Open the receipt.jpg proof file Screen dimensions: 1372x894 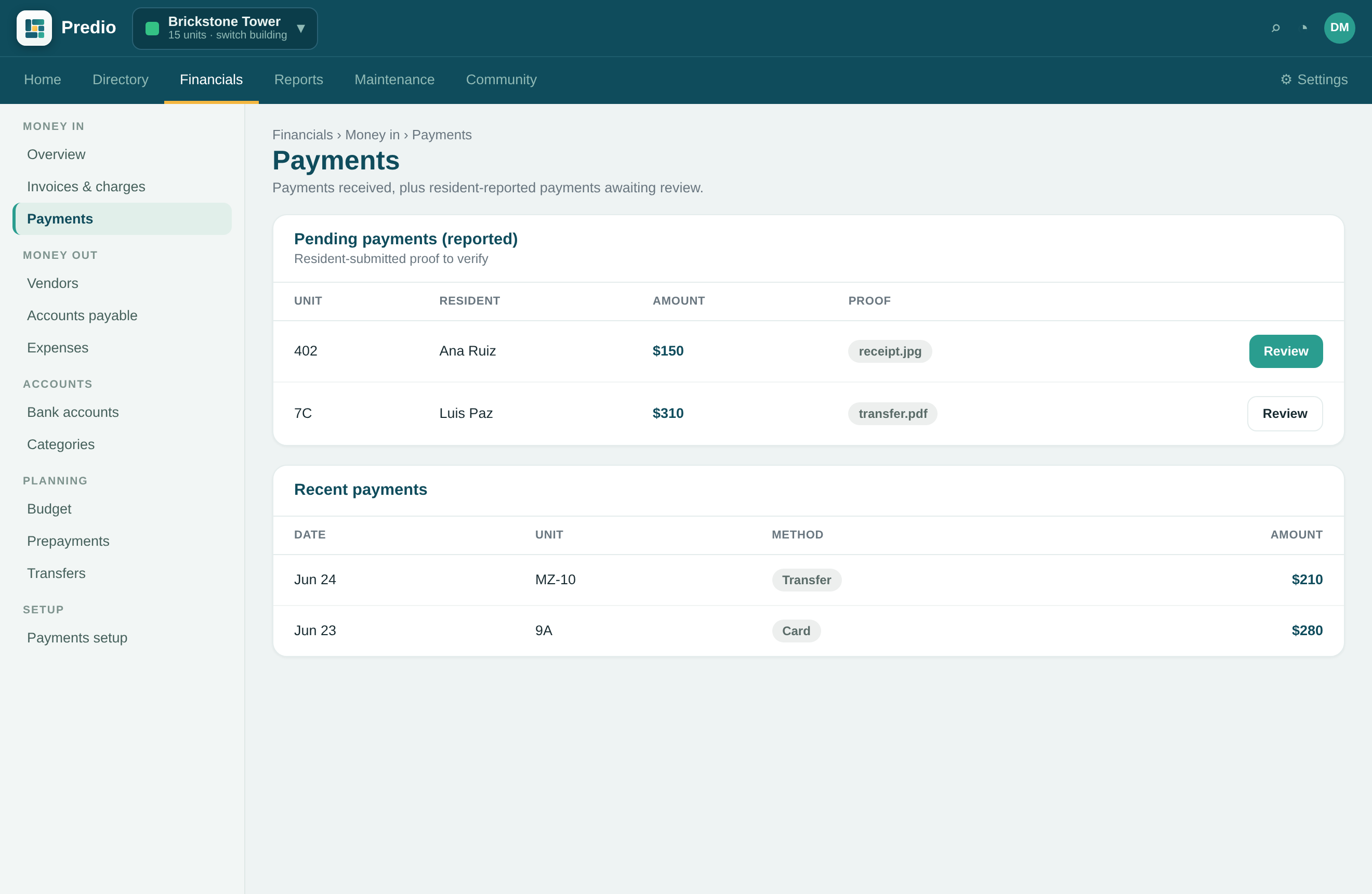[x=890, y=351]
